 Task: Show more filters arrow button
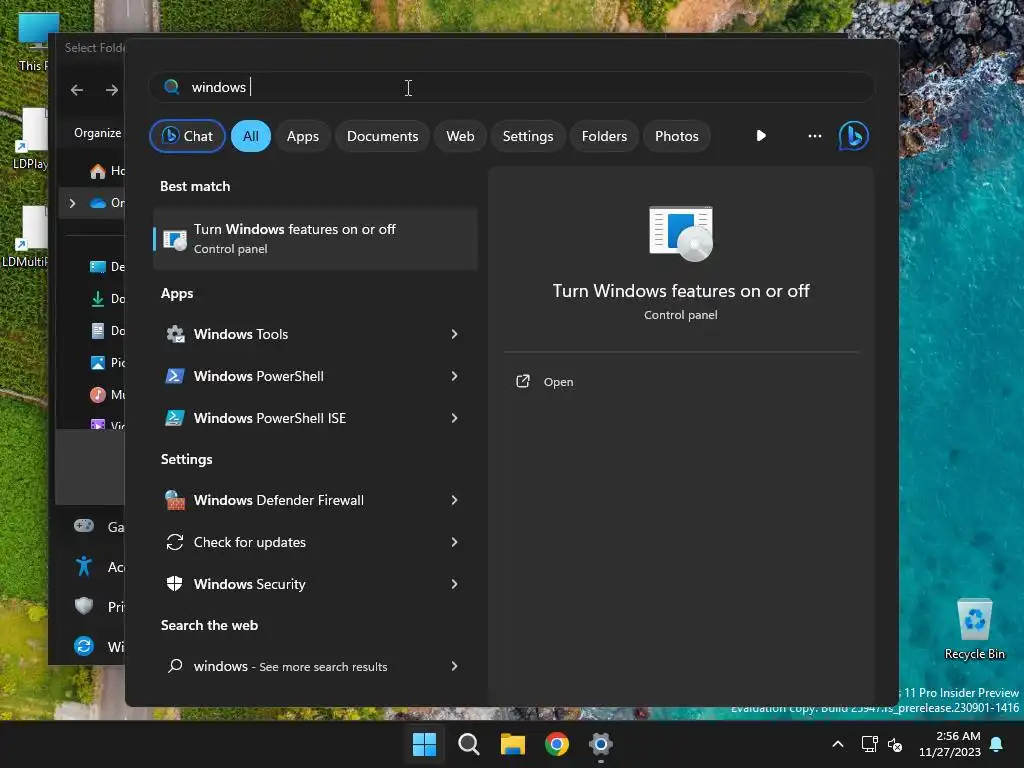[761, 136]
